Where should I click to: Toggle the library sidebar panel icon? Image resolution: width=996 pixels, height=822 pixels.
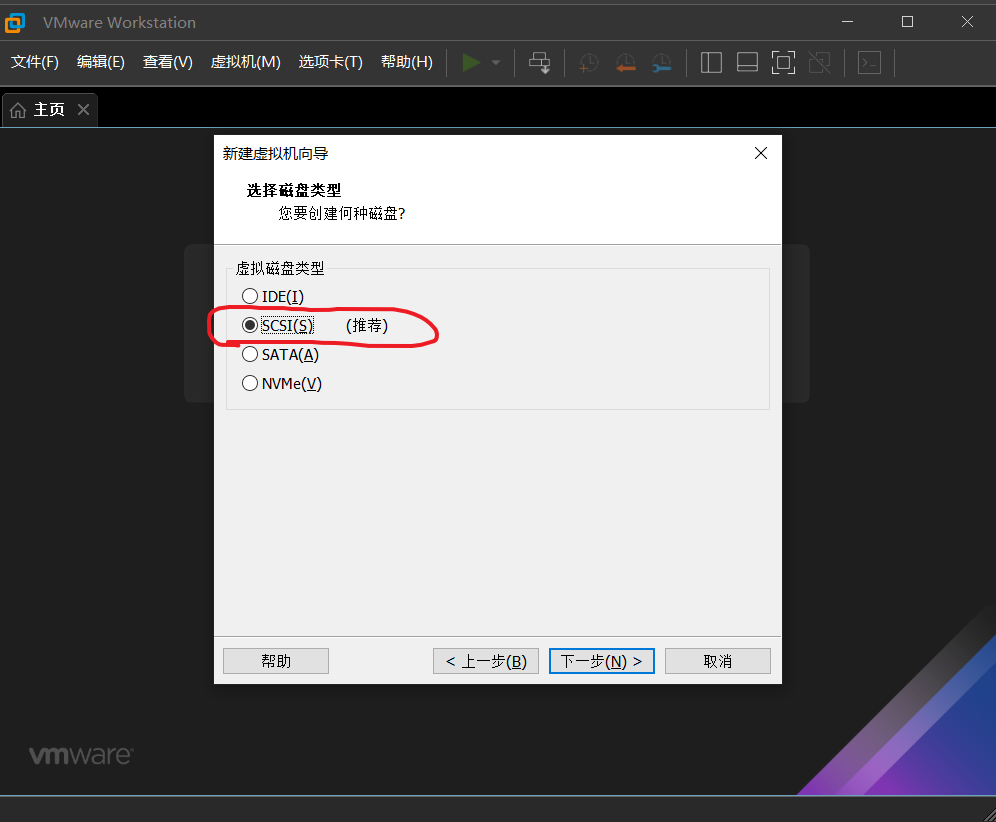(x=711, y=62)
